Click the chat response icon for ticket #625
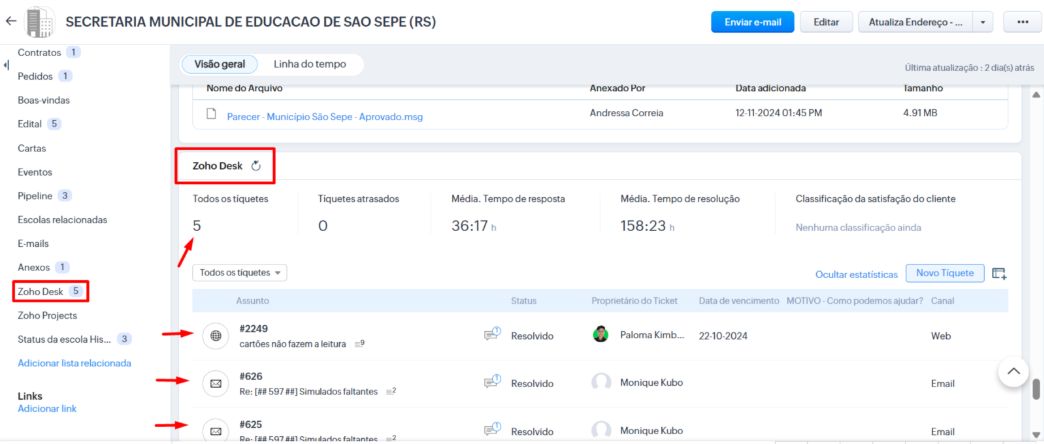 pyautogui.click(x=492, y=429)
